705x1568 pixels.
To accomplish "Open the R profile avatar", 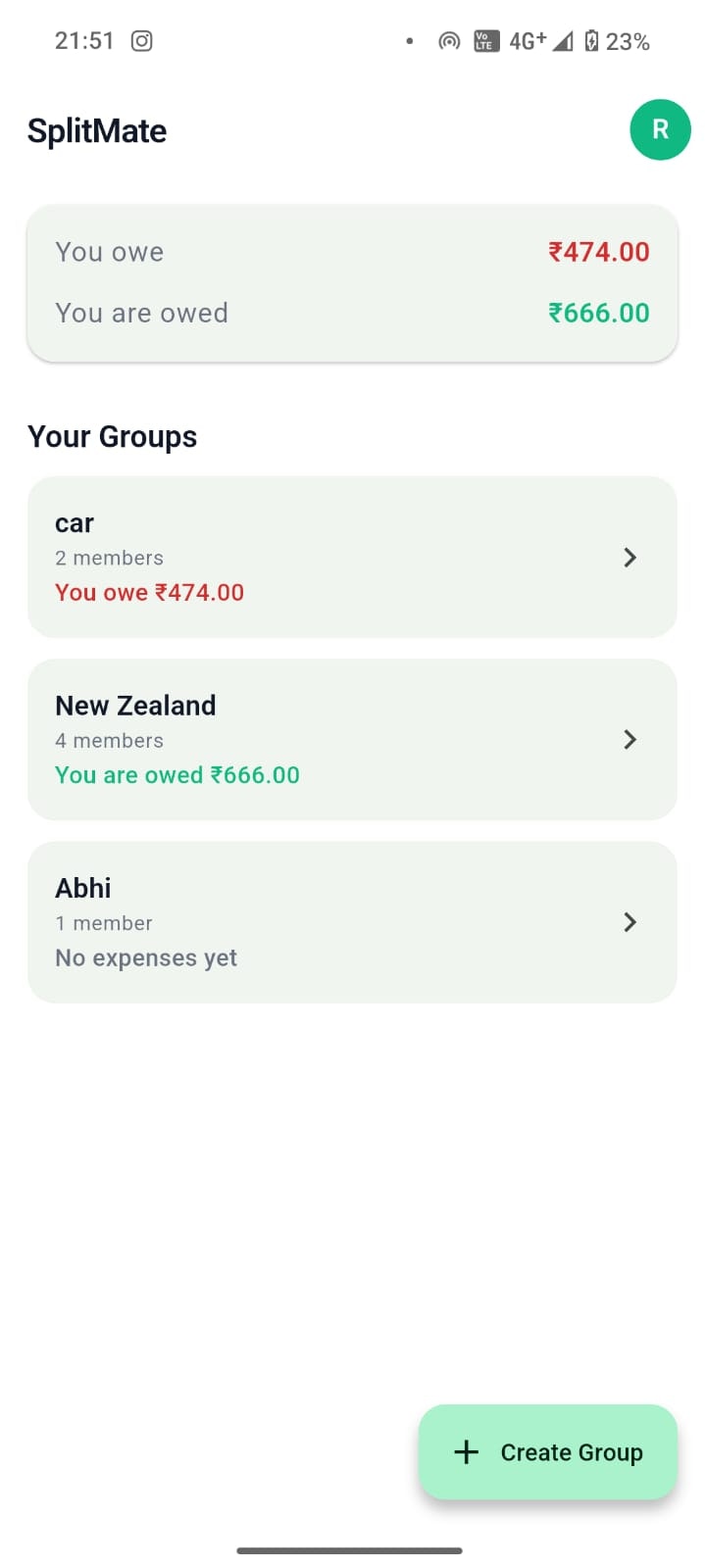I will click(660, 129).
